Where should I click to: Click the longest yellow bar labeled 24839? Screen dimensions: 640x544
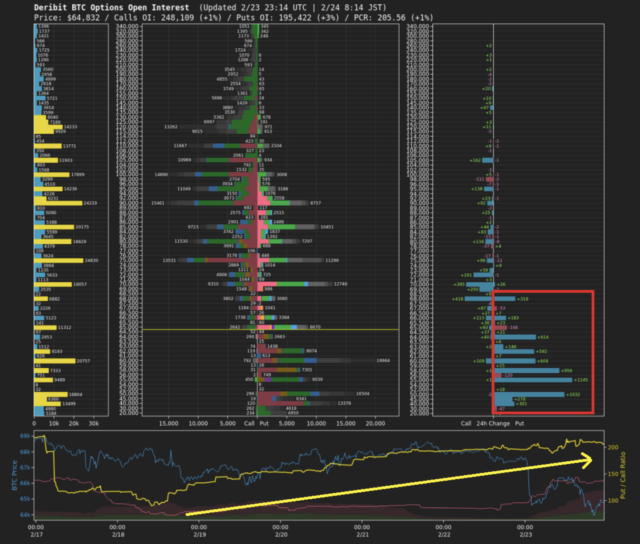point(62,261)
